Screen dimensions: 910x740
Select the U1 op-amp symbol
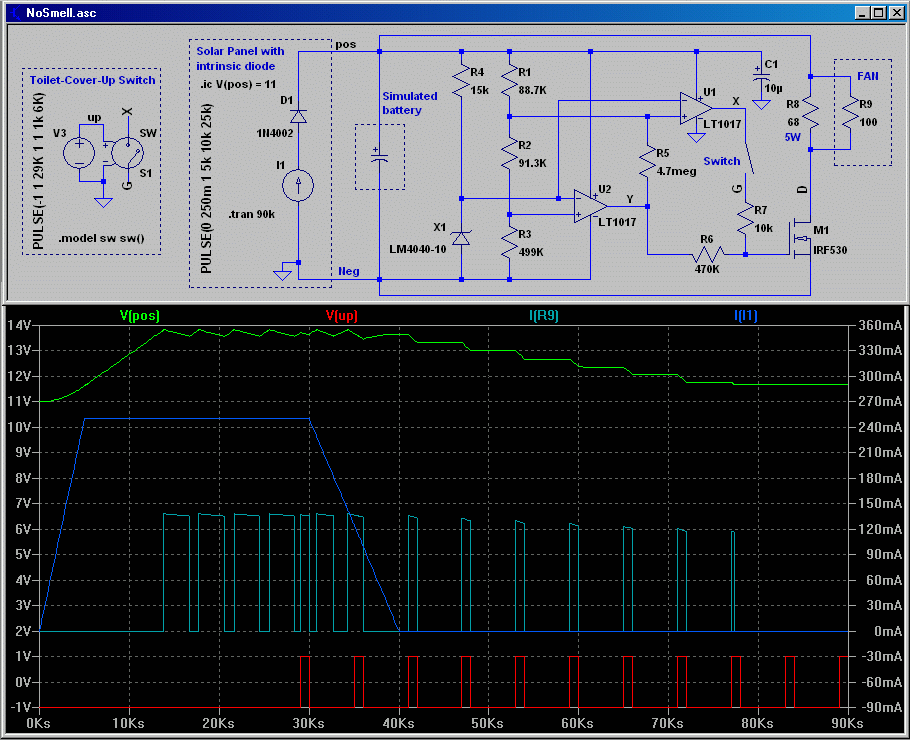pyautogui.click(x=696, y=108)
